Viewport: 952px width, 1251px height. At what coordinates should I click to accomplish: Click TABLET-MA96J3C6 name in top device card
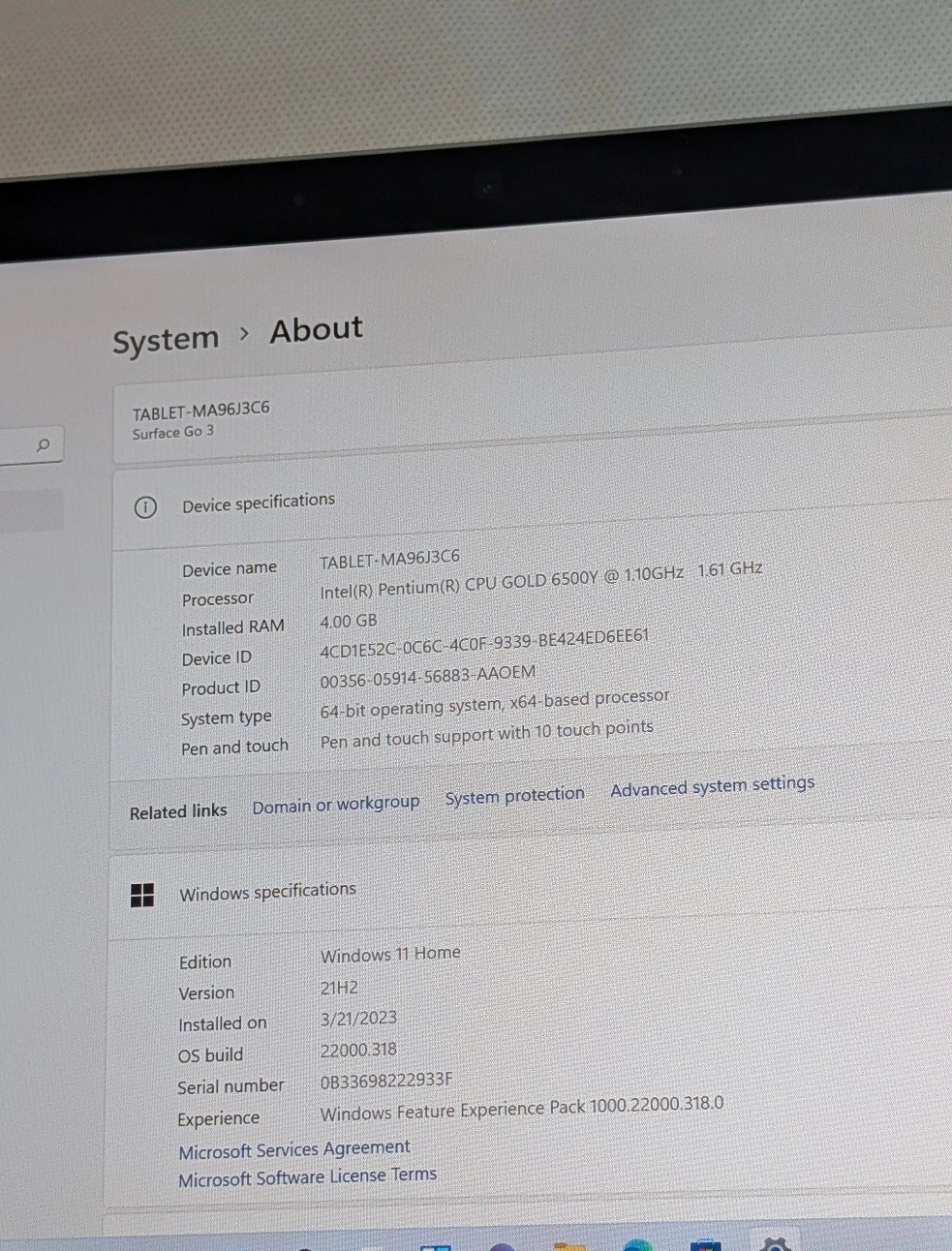pos(201,411)
